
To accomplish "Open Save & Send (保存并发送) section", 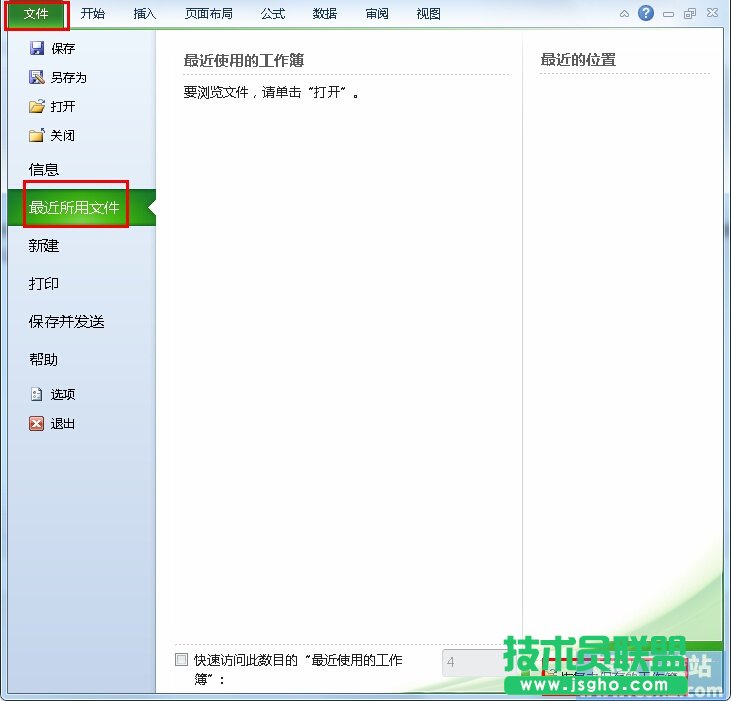I will coord(67,321).
